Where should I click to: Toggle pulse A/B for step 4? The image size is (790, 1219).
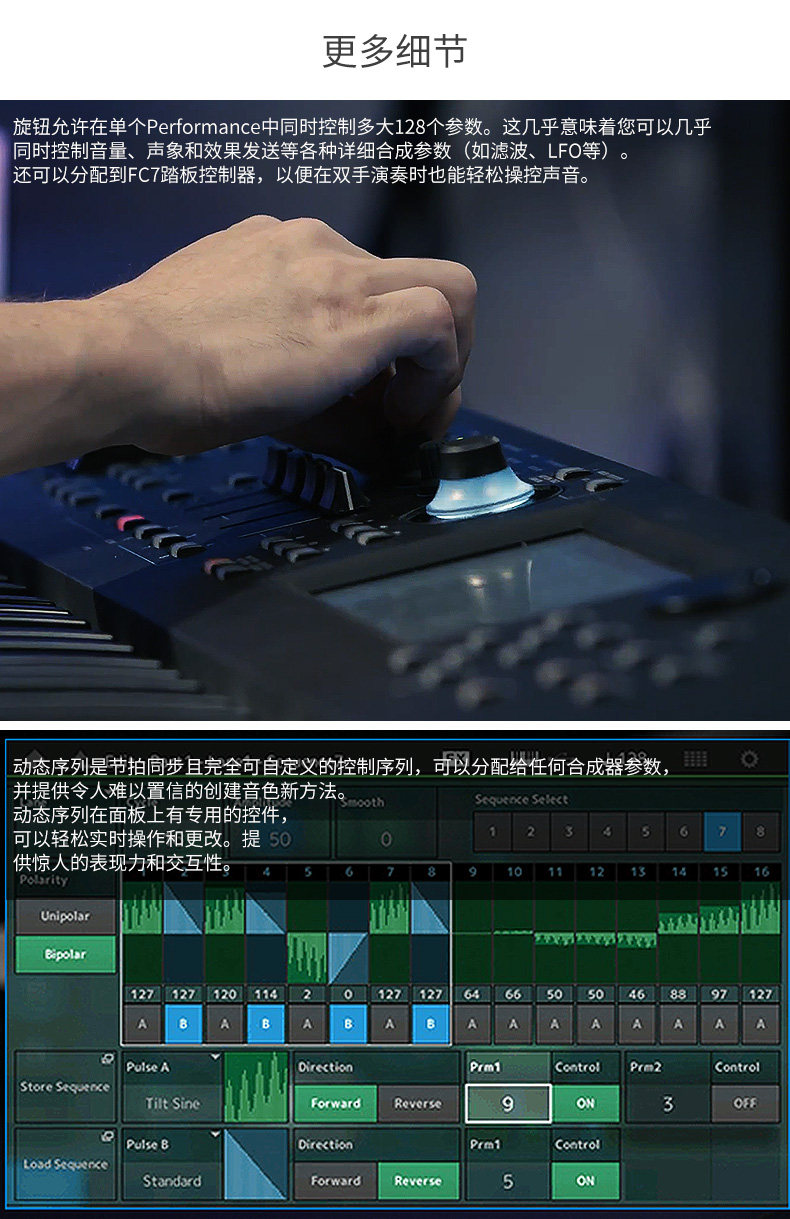point(266,1023)
